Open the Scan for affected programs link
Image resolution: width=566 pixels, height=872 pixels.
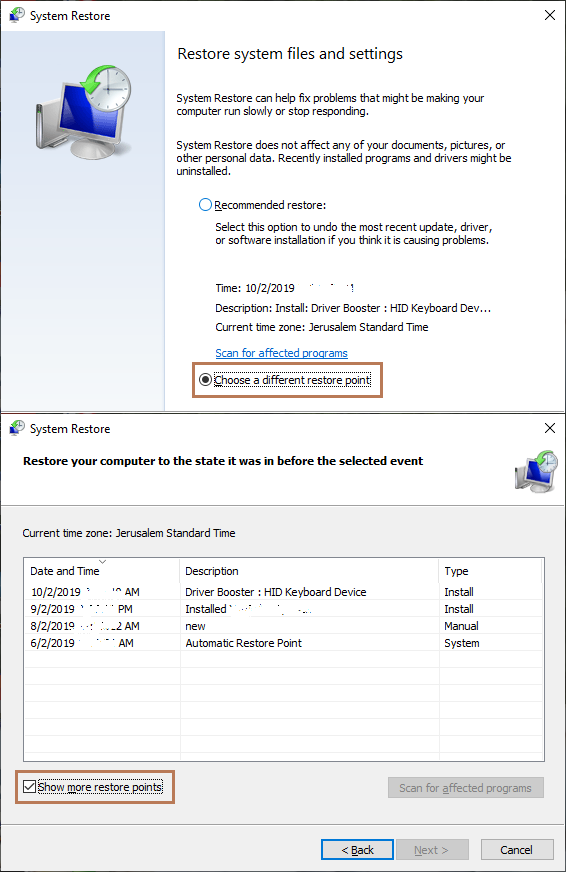(x=281, y=353)
